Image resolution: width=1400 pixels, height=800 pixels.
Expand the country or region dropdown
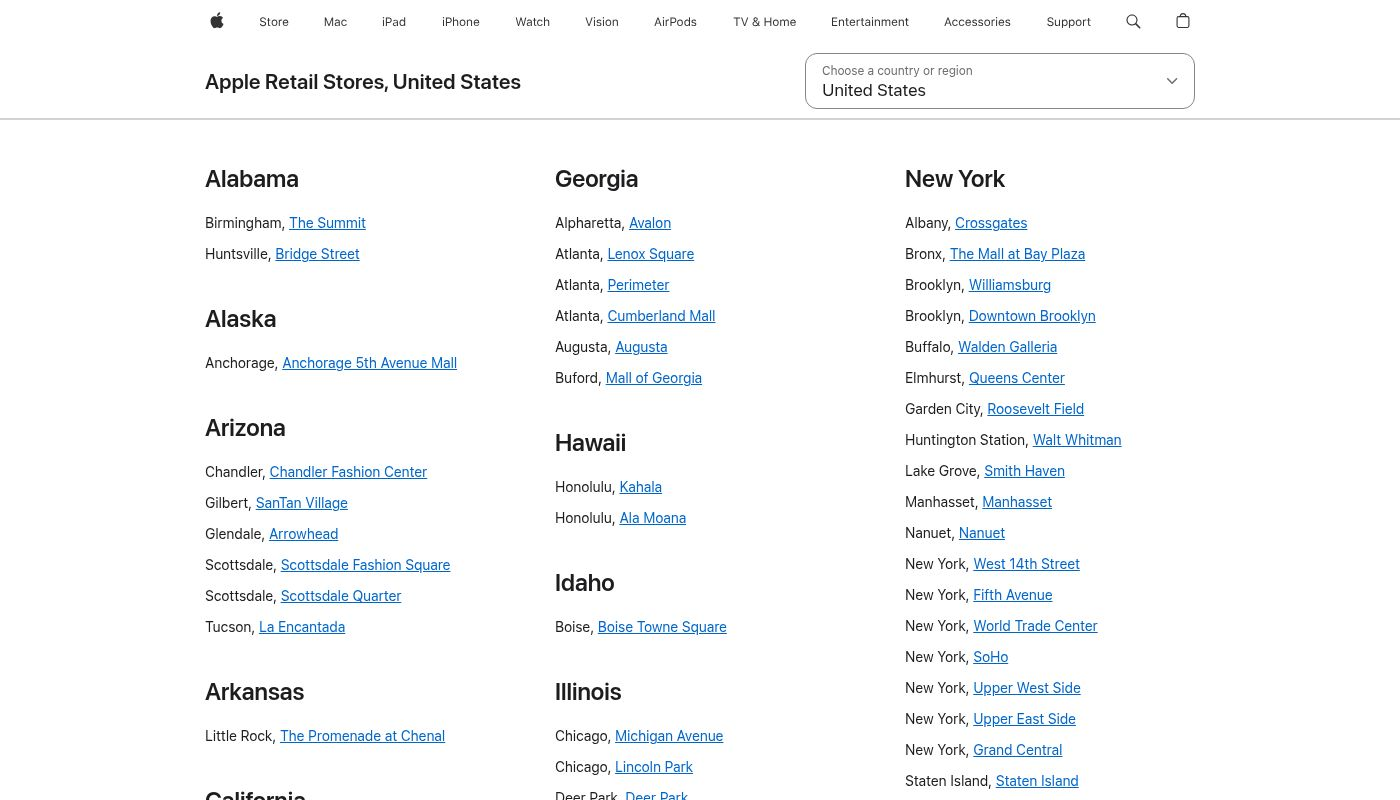[x=998, y=81]
